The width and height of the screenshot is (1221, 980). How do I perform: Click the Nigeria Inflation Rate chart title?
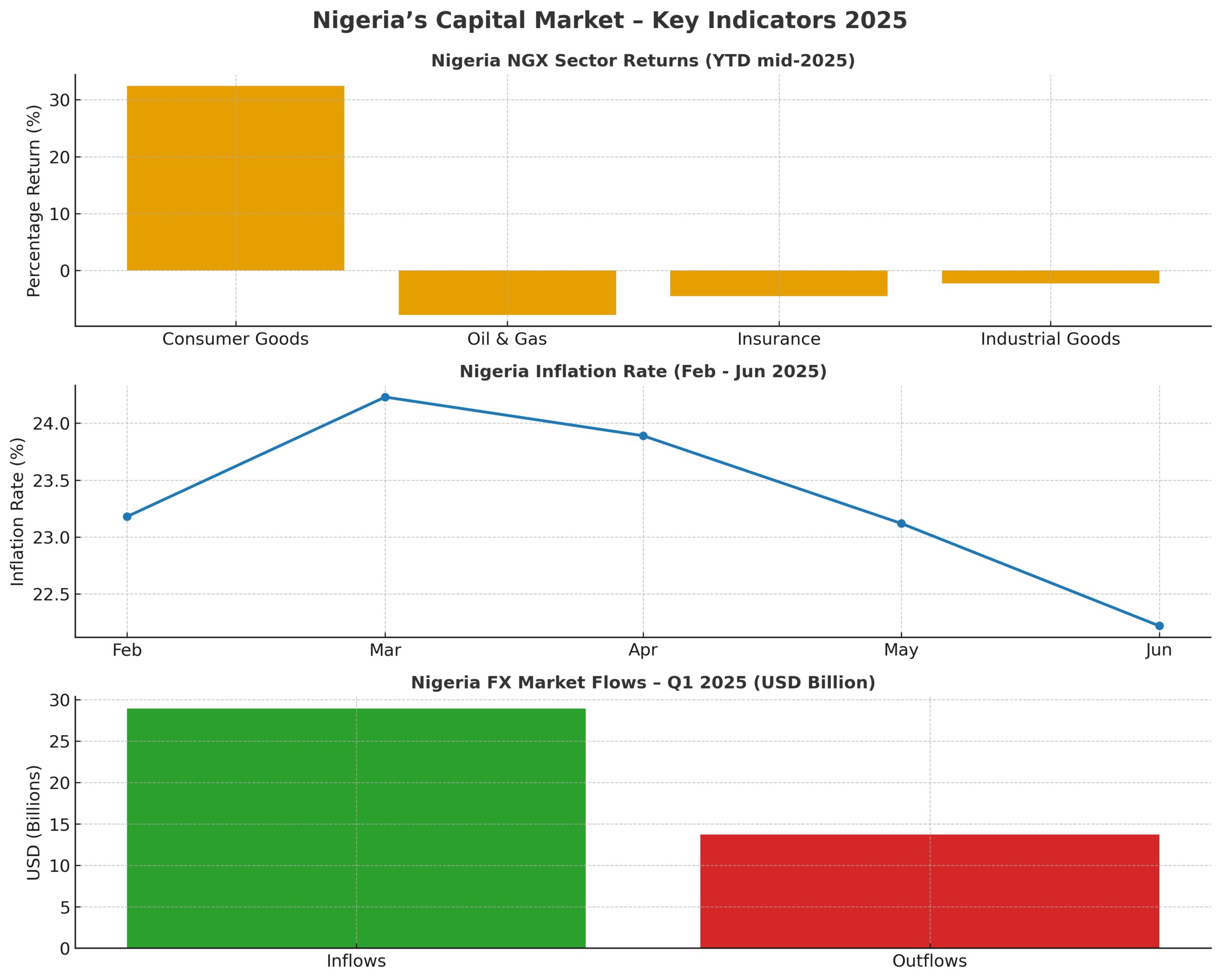[643, 371]
